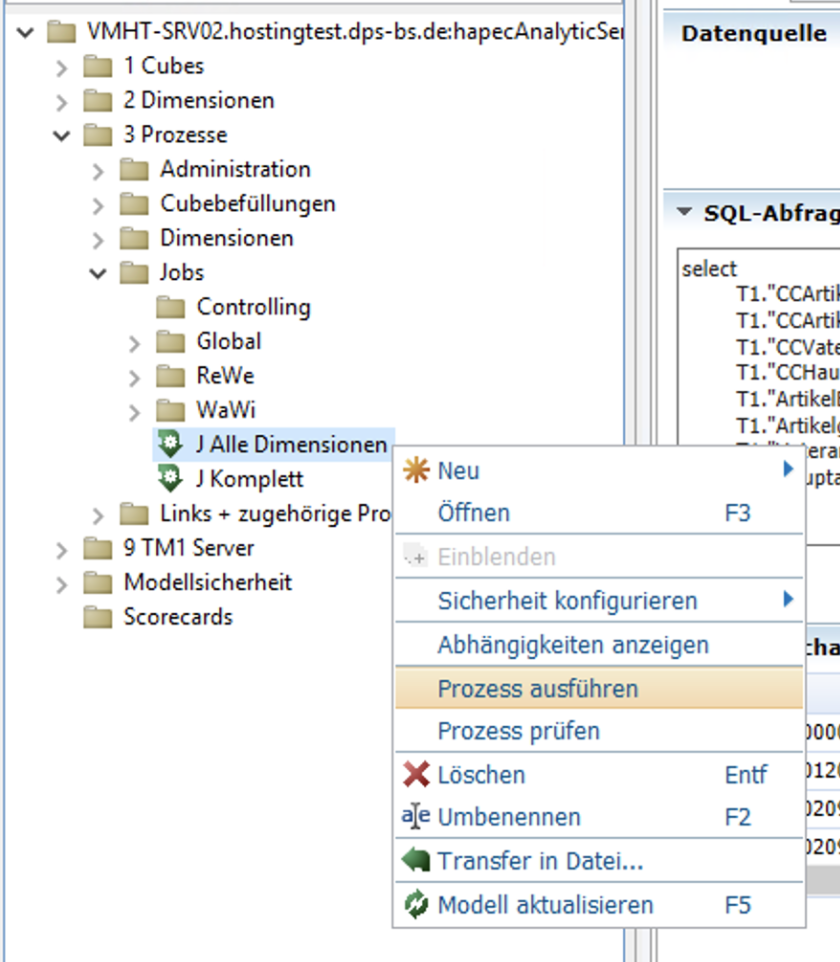This screenshot has width=840, height=962.
Task: Click the orange Neu star icon
Action: [415, 471]
